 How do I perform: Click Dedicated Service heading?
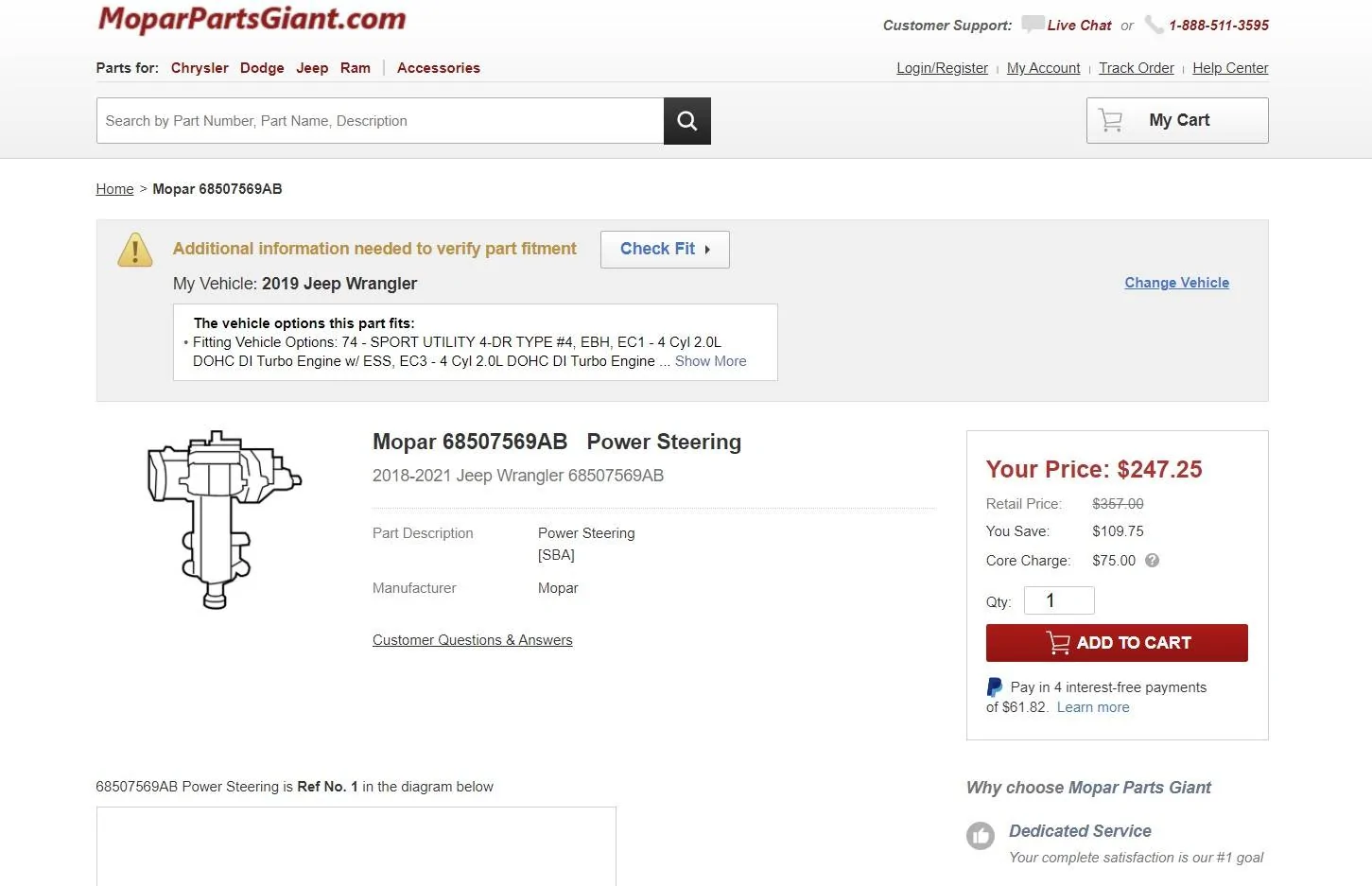point(1080,831)
